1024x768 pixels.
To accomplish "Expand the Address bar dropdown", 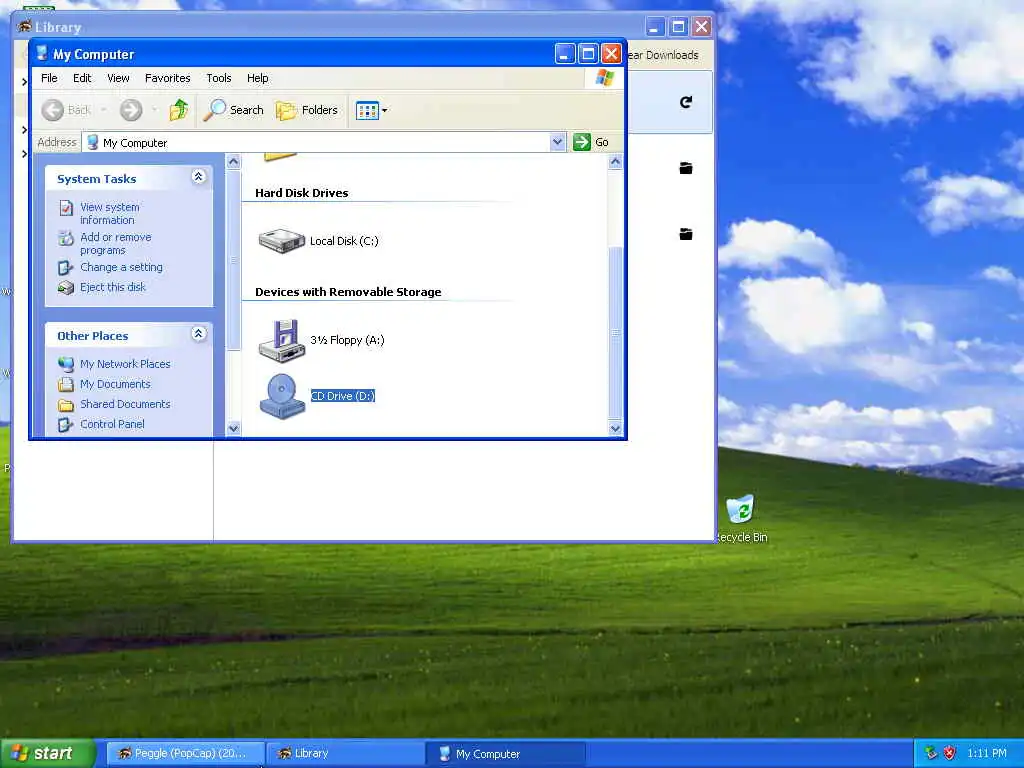I will [557, 142].
